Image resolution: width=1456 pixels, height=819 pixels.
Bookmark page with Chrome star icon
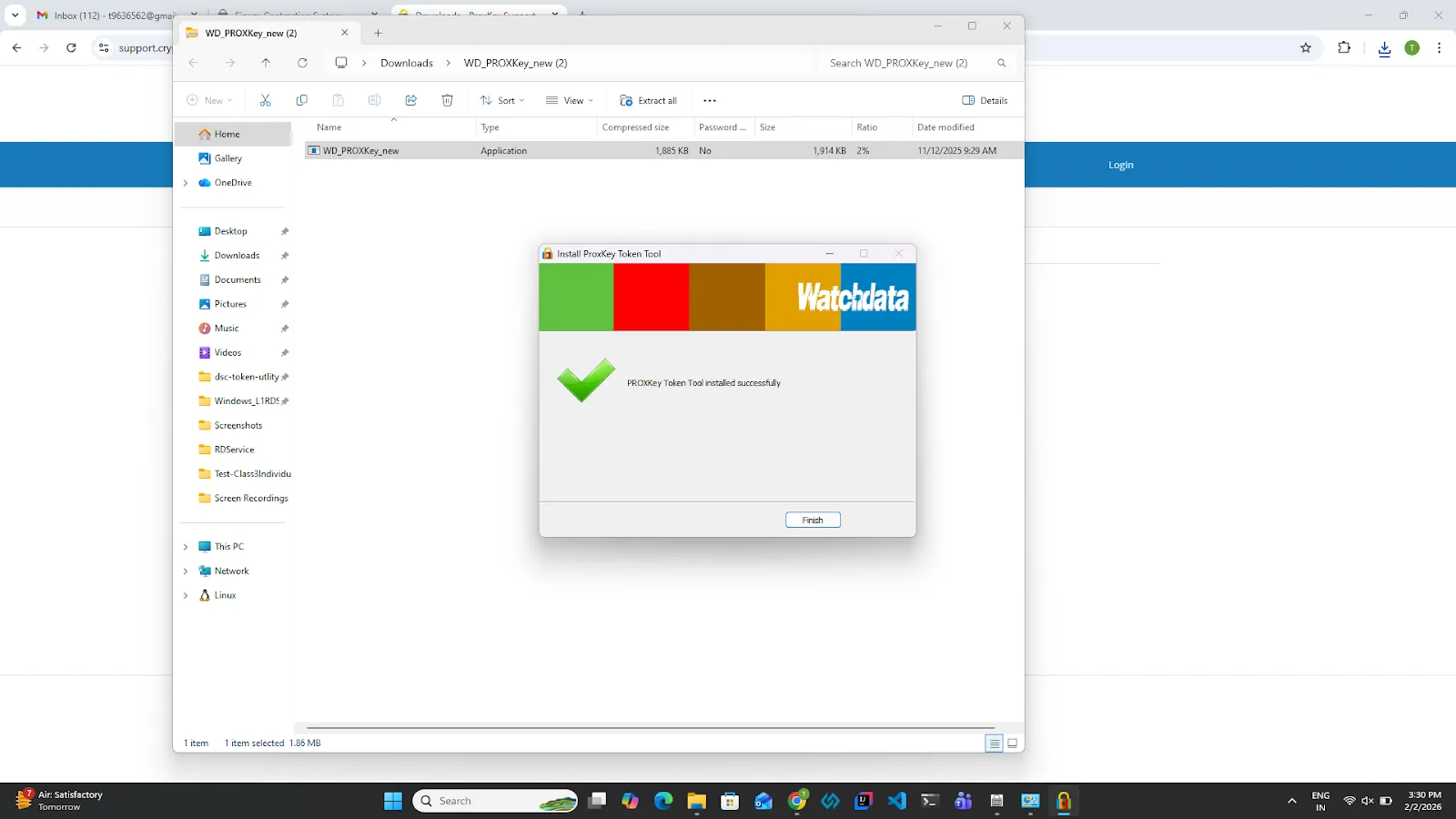tap(1306, 48)
